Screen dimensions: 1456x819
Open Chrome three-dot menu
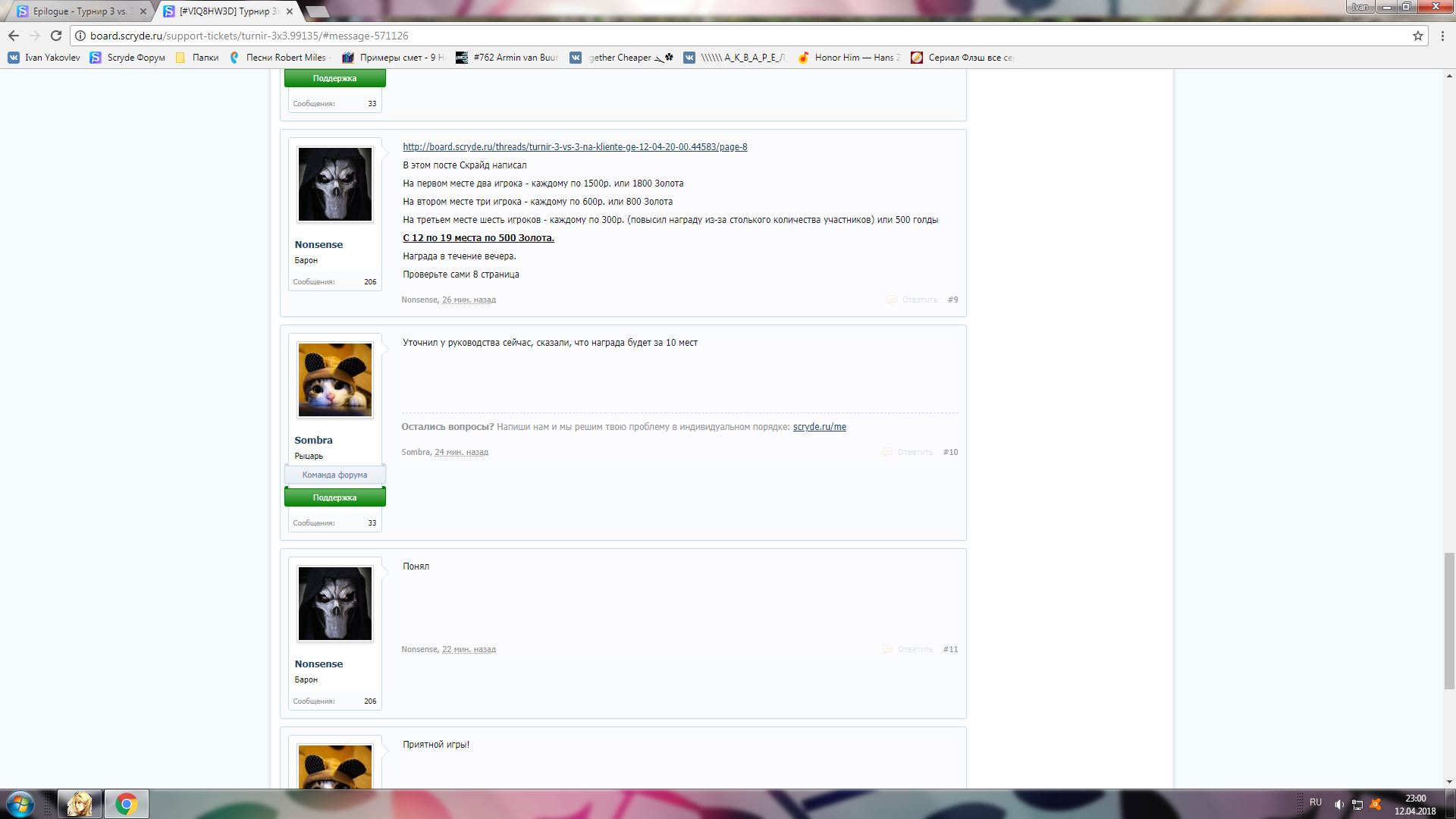point(1442,36)
